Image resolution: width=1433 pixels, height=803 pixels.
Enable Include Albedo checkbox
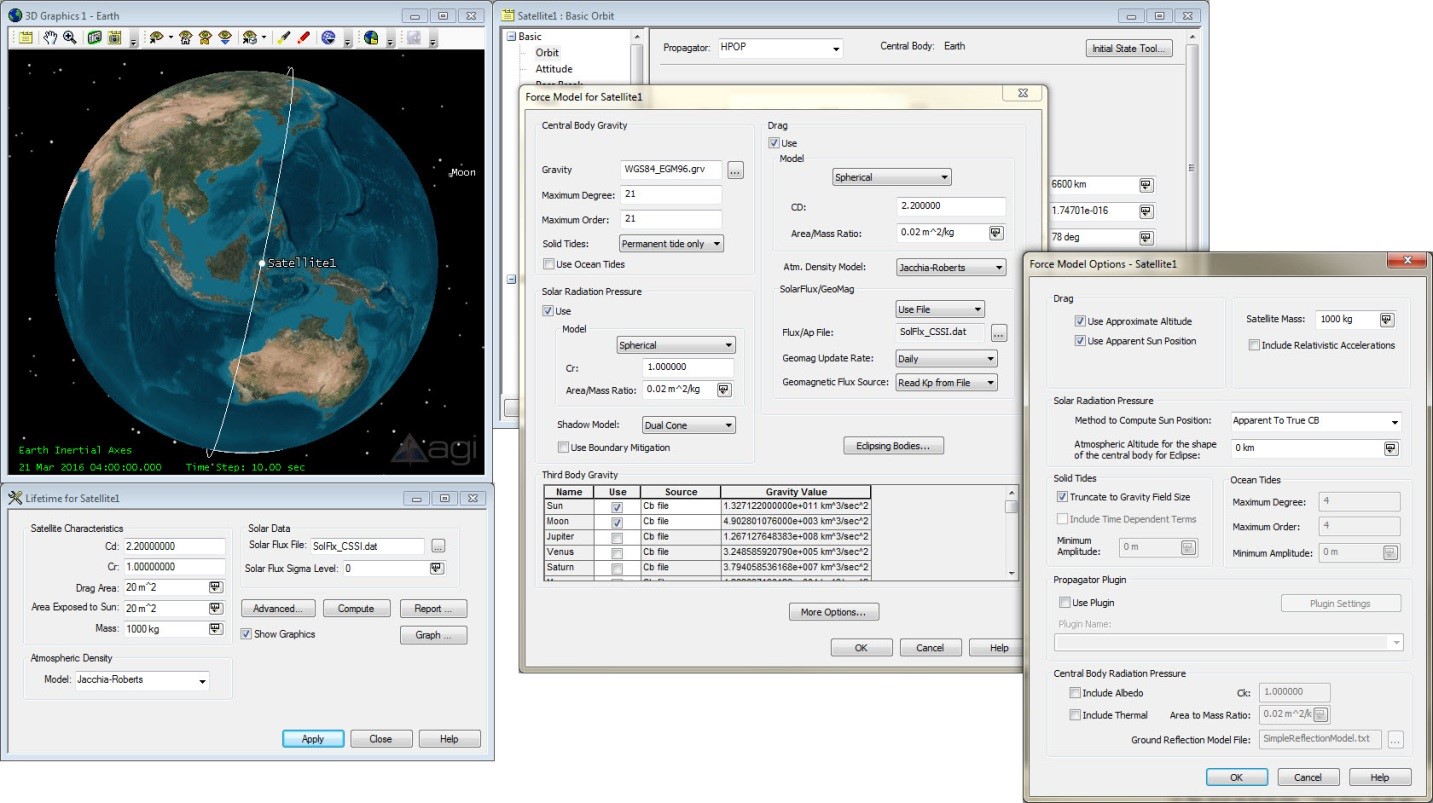1075,693
